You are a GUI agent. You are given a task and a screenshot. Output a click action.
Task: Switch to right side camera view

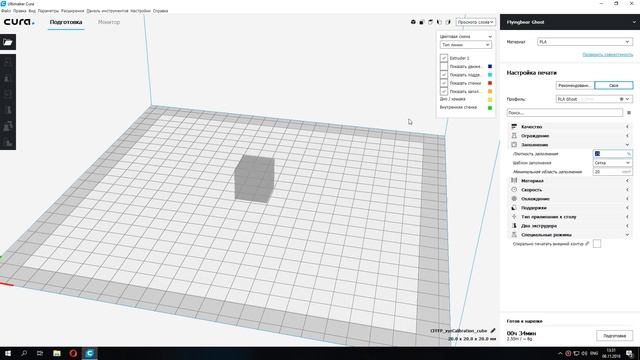[448, 22]
